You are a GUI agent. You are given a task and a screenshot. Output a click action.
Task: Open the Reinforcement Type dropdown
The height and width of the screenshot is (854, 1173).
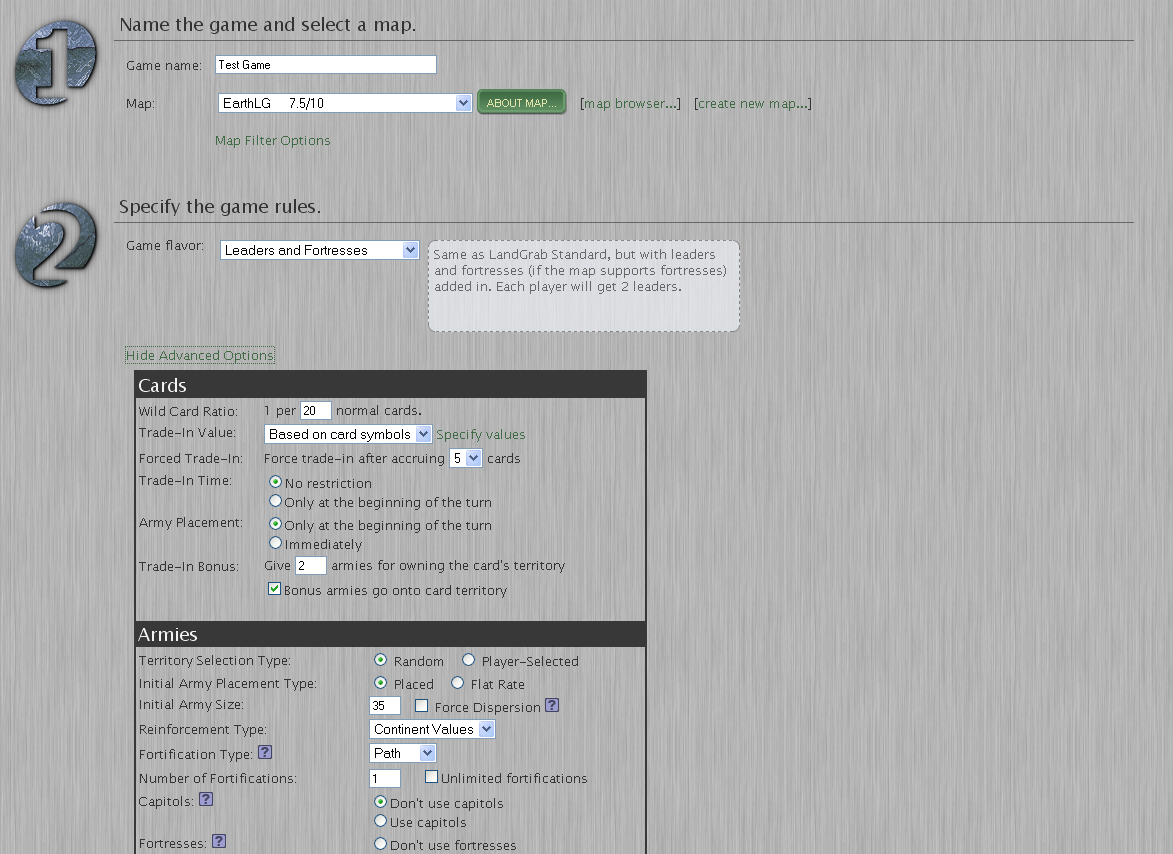(x=432, y=729)
